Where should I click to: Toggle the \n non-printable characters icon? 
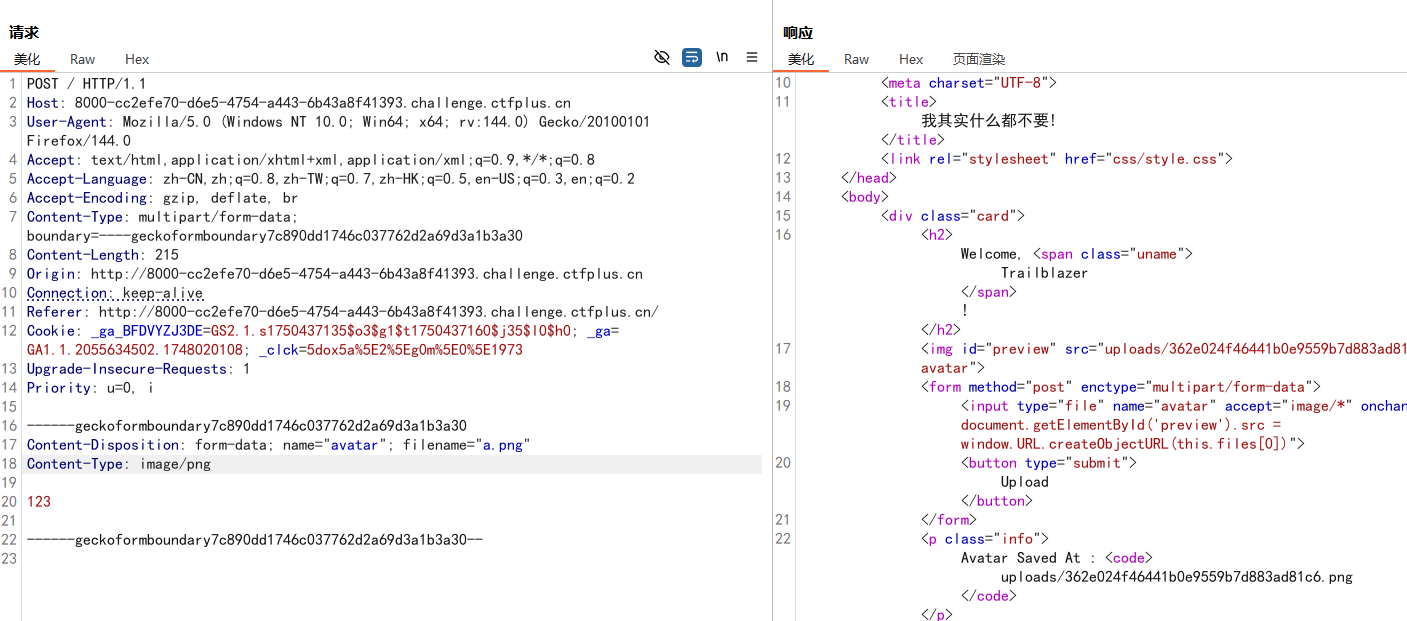pyautogui.click(x=722, y=58)
